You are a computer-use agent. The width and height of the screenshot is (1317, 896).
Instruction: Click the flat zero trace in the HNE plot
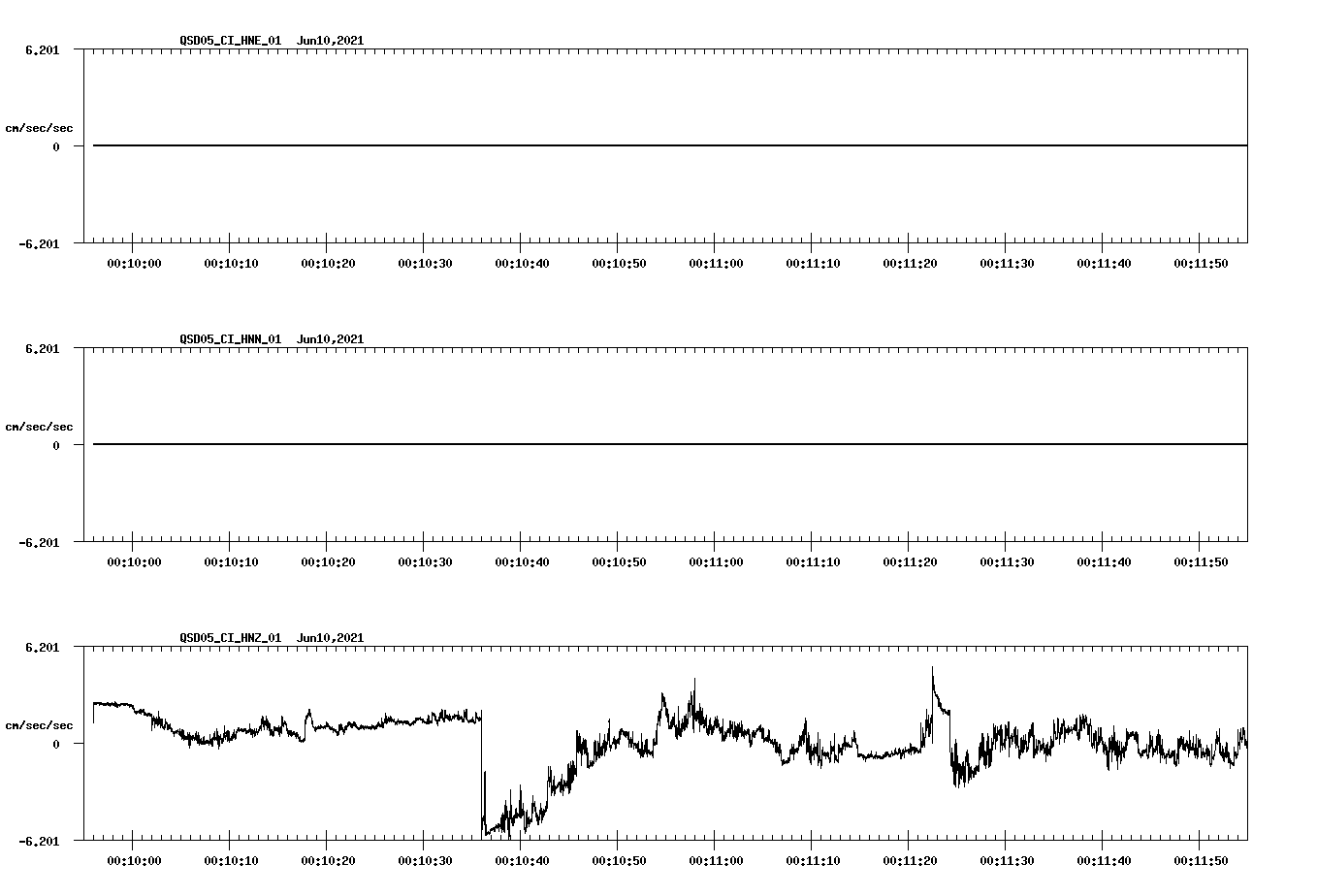[670, 145]
